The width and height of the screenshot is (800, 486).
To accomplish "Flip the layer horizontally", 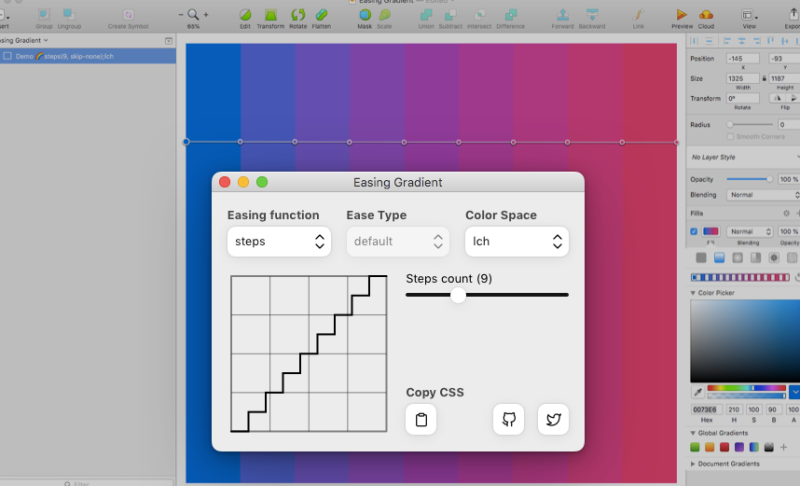I will (777, 98).
